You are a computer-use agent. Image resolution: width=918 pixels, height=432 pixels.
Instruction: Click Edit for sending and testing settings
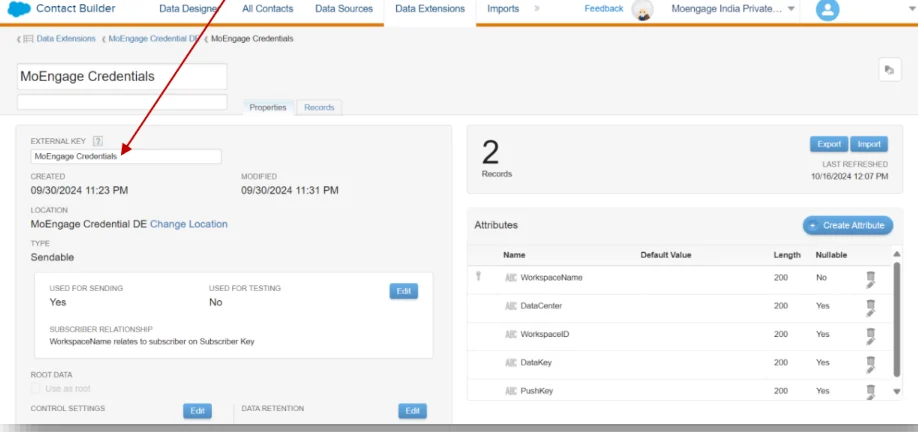coord(404,291)
